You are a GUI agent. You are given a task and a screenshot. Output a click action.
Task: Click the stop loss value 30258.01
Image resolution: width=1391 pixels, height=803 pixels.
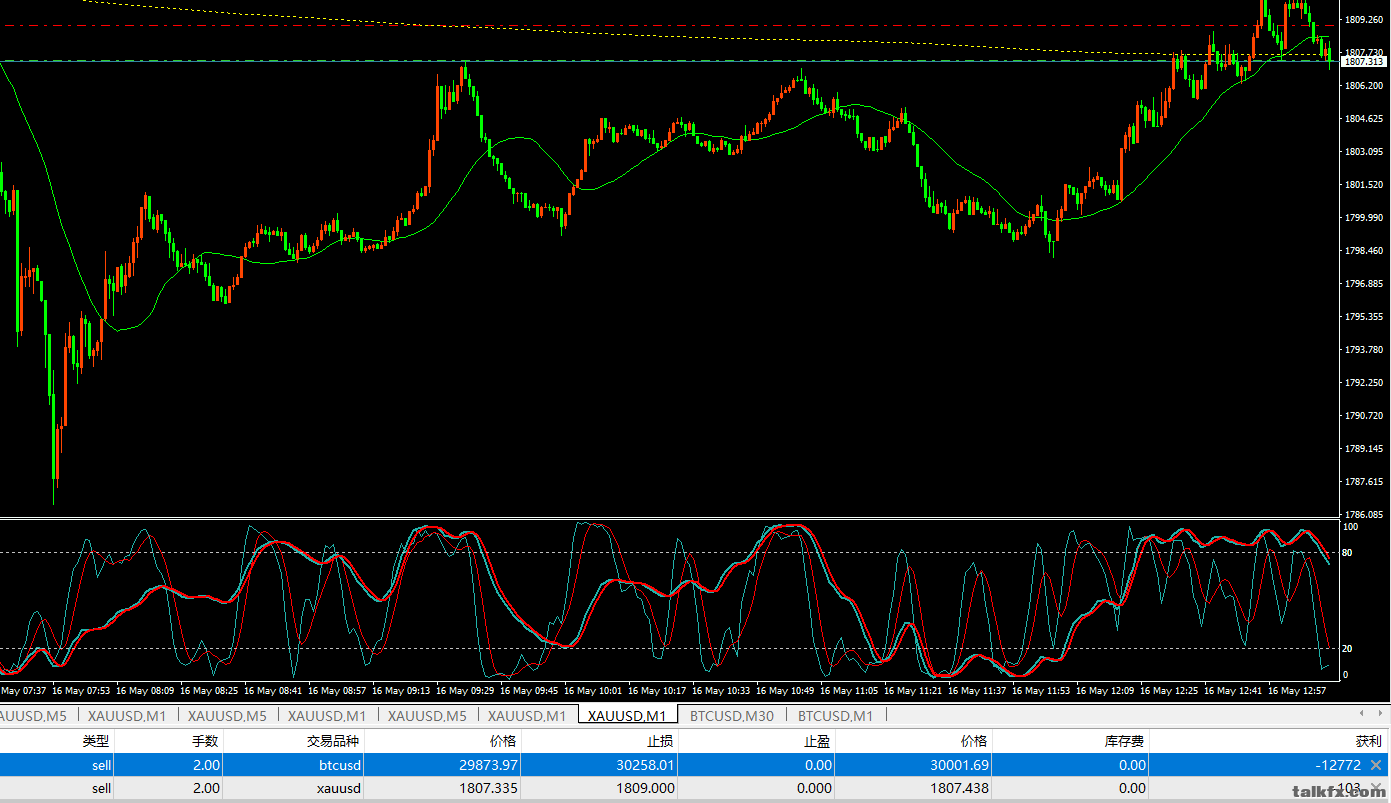646,765
